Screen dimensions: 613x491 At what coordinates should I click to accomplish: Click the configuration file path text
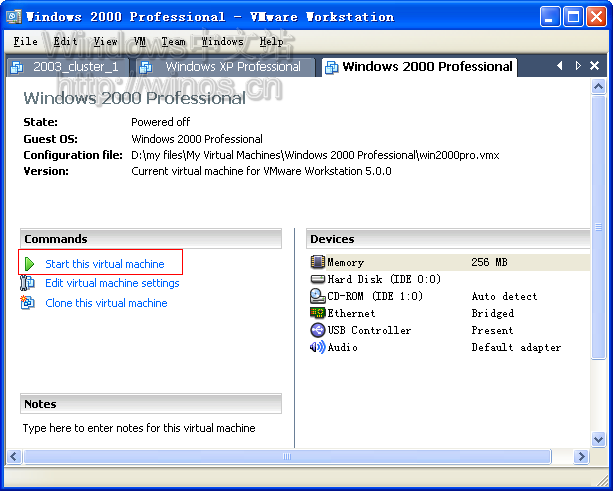pos(315,155)
